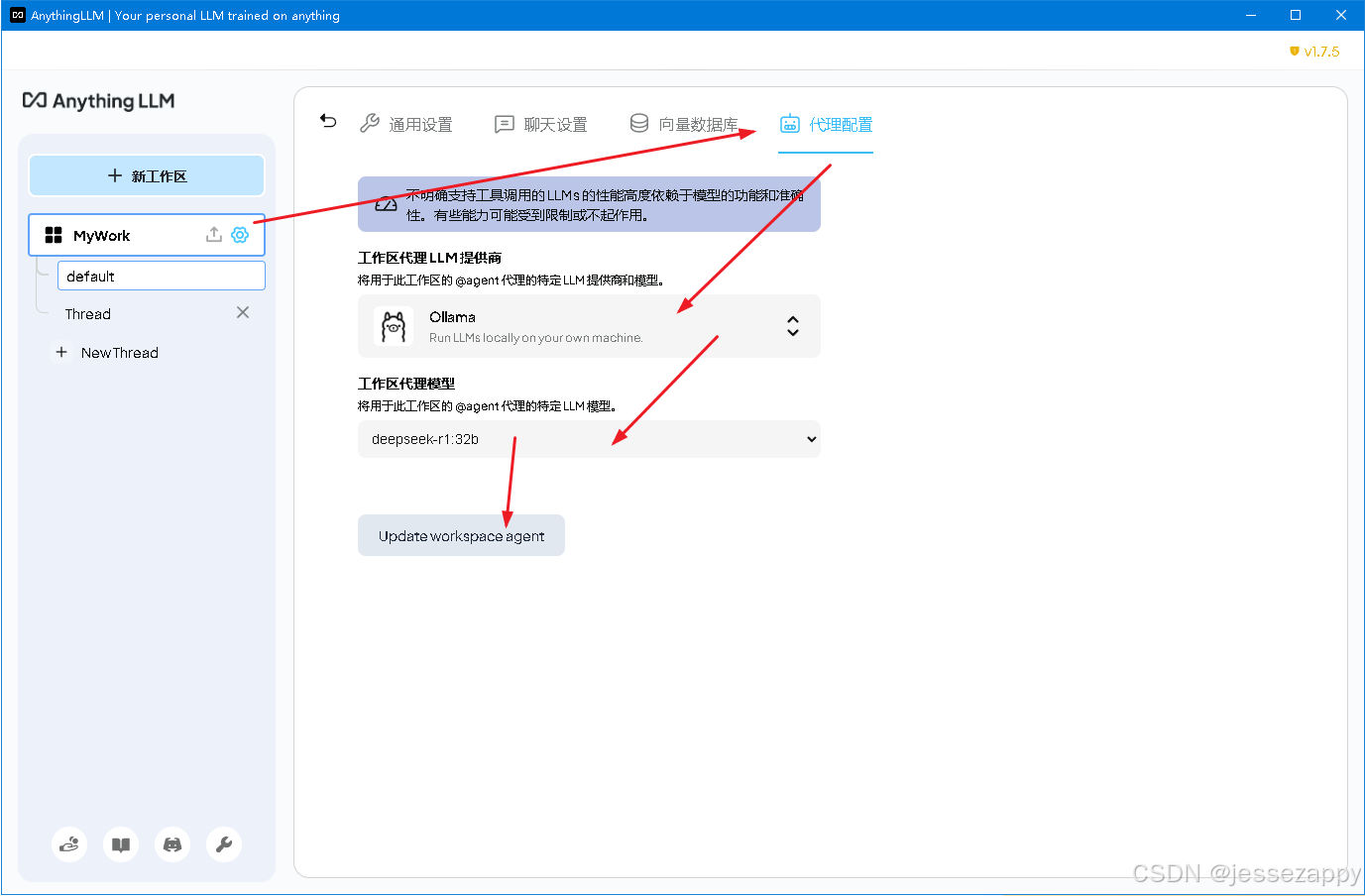This screenshot has width=1365, height=896.
Task: Open the Thread entry in sidebar
Action: [x=88, y=314]
